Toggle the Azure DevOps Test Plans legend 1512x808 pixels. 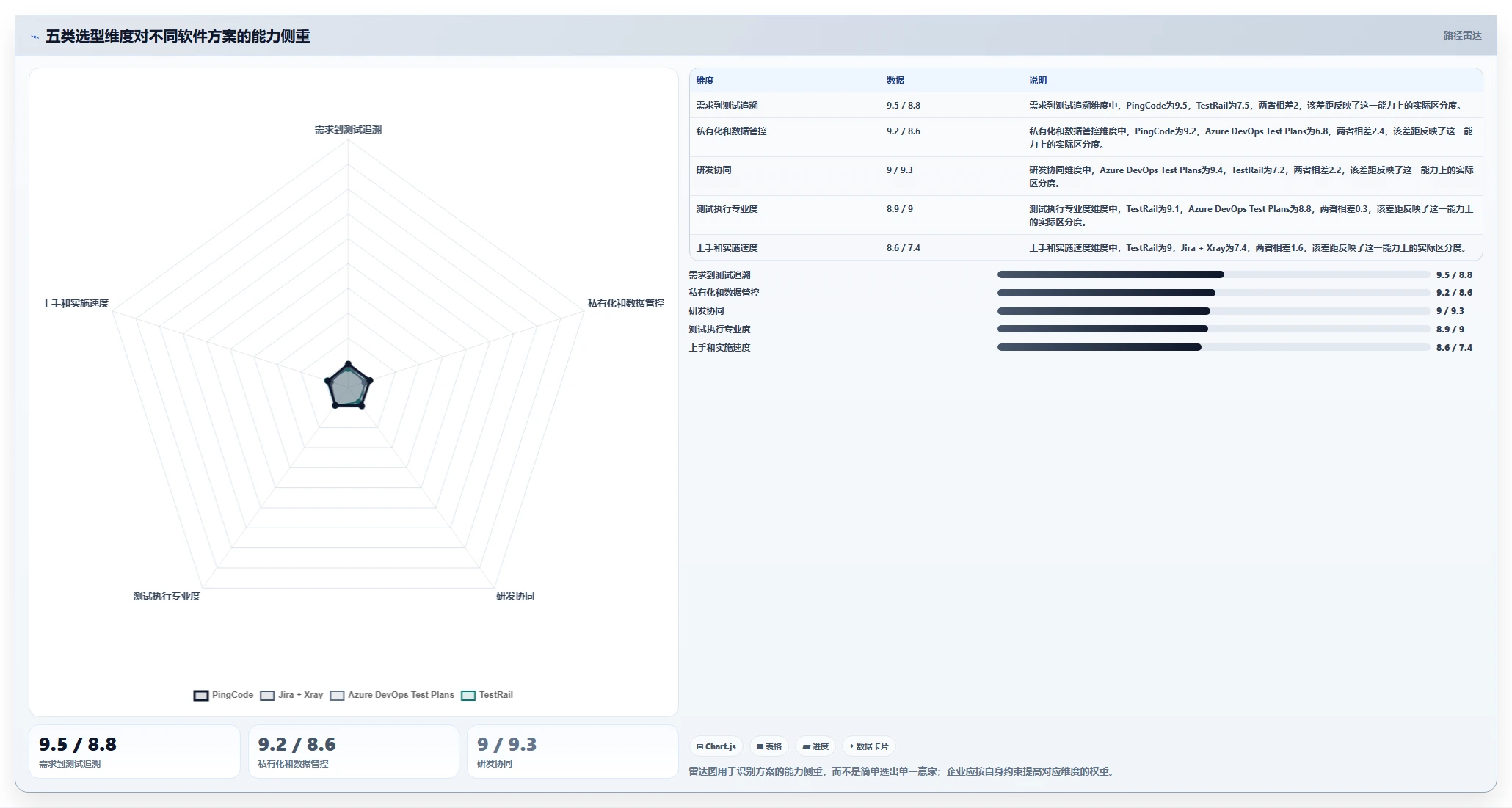392,695
